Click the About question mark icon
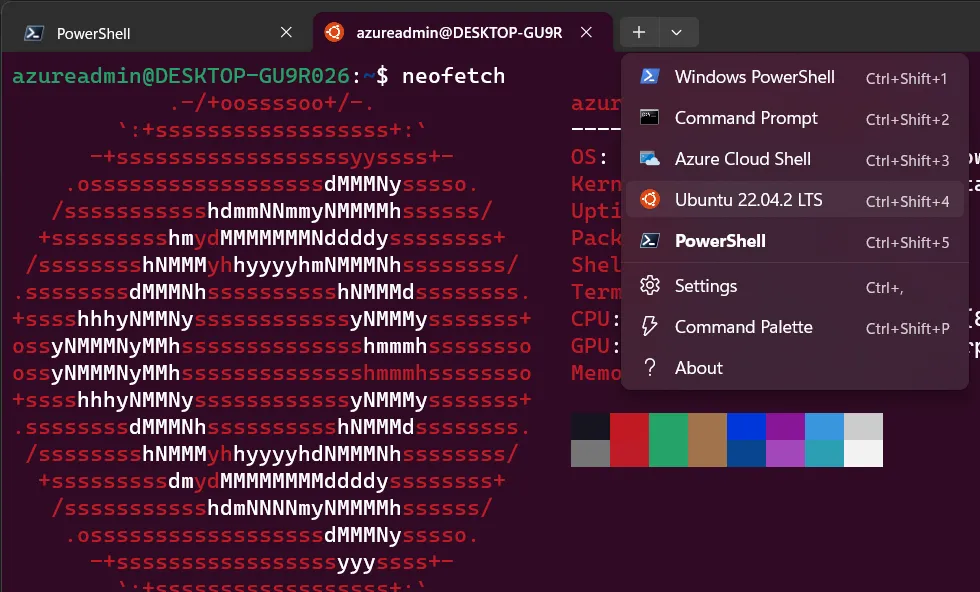The width and height of the screenshot is (980, 592). pos(650,368)
